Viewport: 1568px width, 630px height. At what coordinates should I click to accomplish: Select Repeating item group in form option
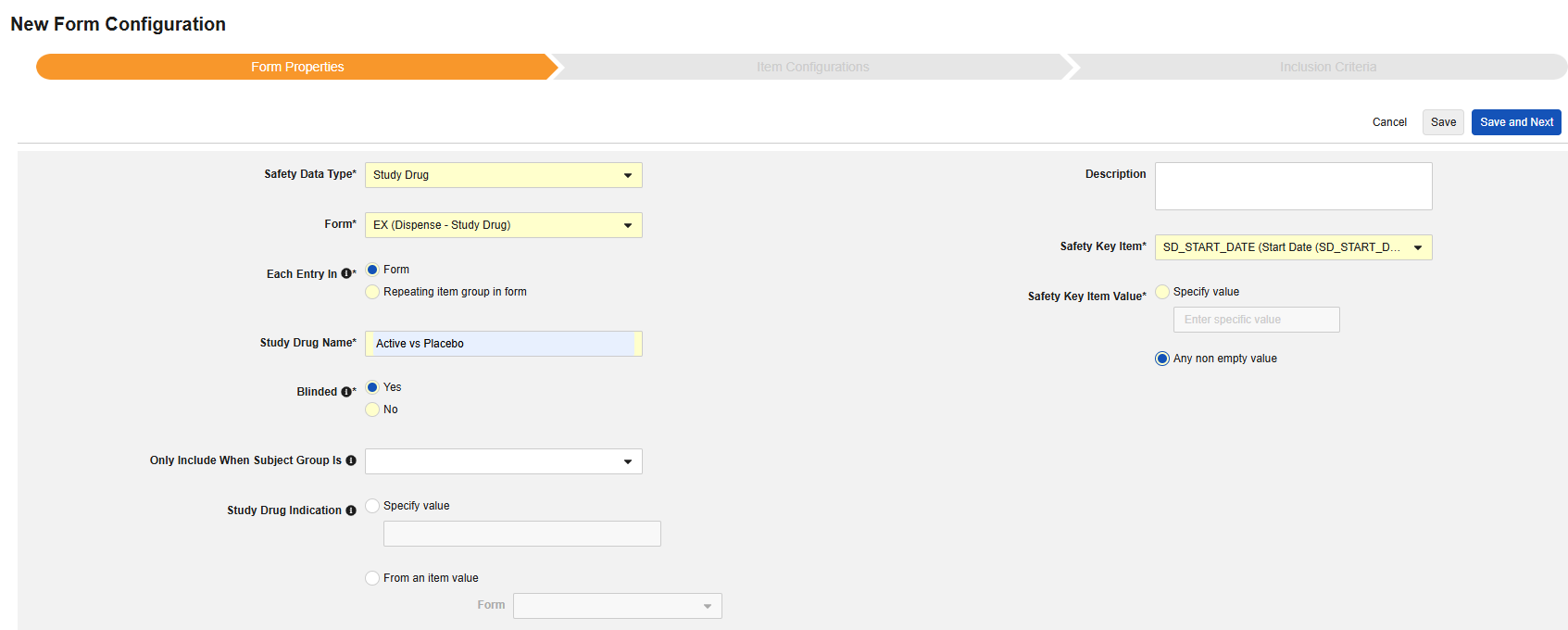[372, 292]
